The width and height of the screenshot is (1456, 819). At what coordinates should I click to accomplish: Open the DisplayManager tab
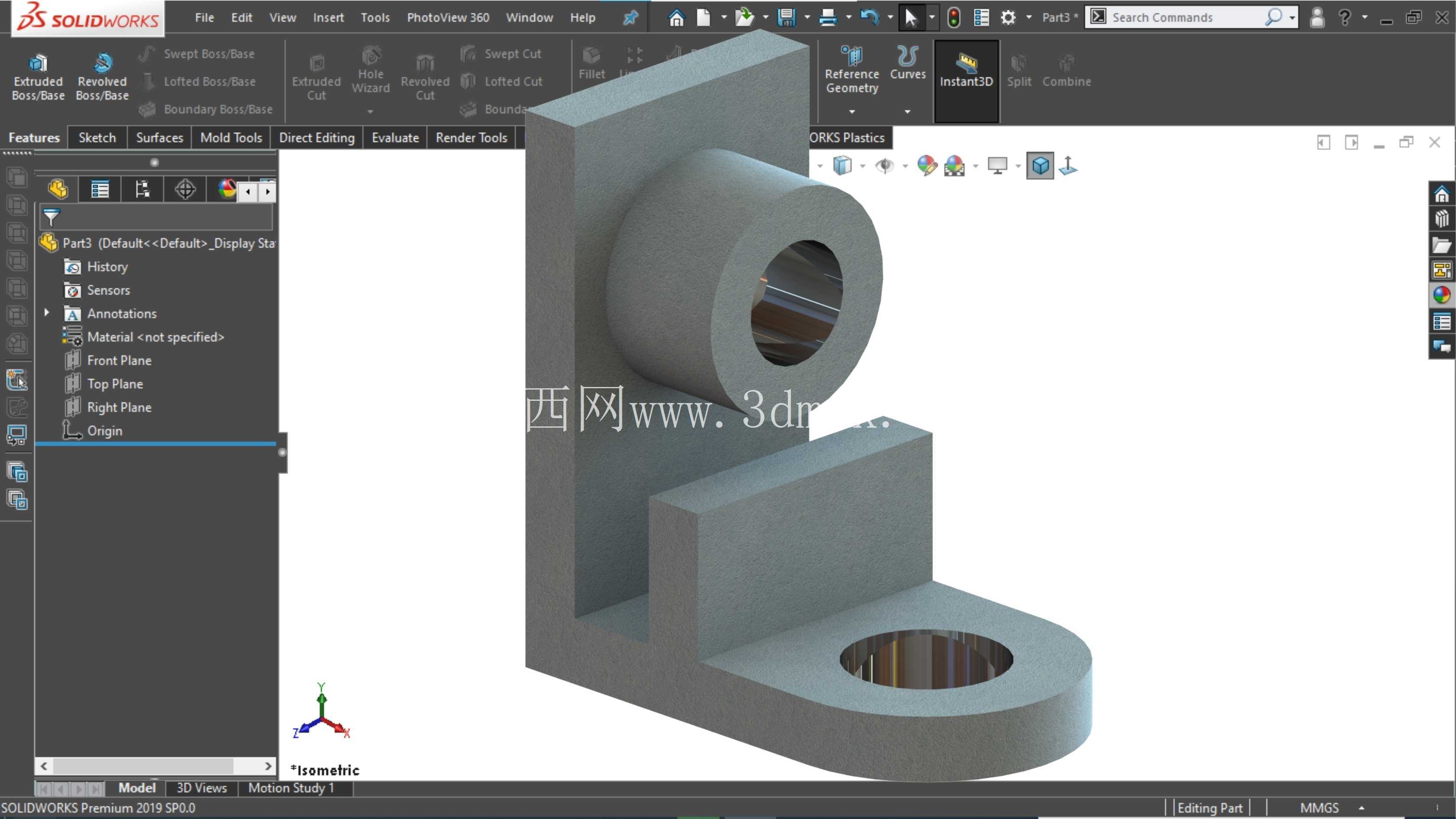226,189
